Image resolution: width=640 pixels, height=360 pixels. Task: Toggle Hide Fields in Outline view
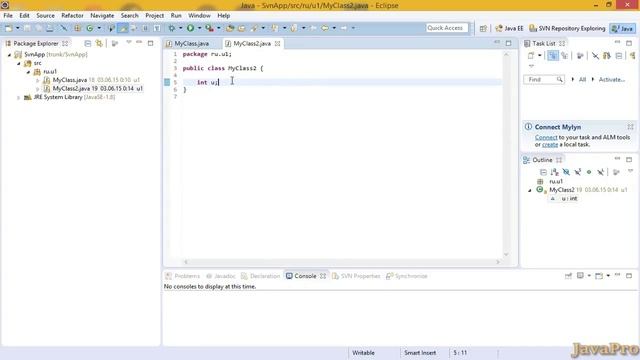pyautogui.click(x=566, y=172)
